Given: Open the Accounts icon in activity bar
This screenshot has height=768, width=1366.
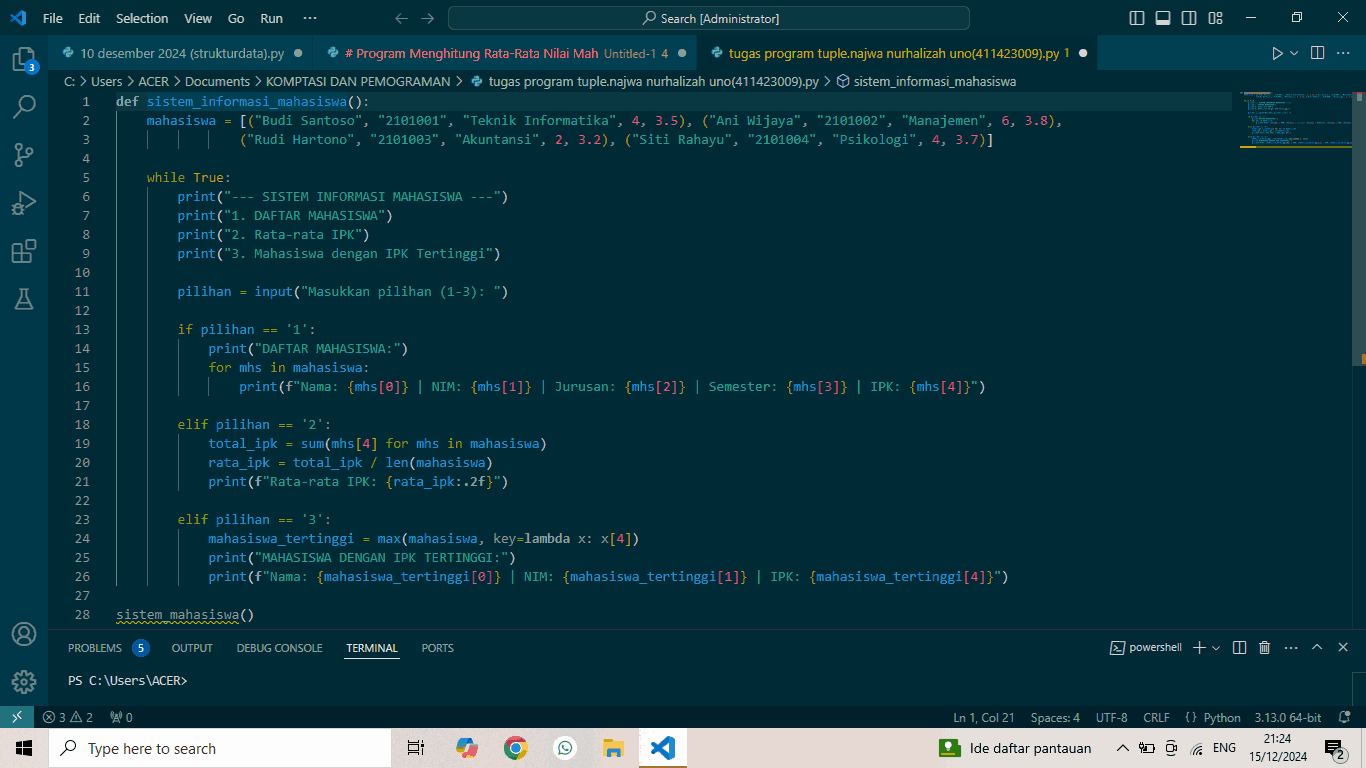Looking at the screenshot, I should (24, 634).
